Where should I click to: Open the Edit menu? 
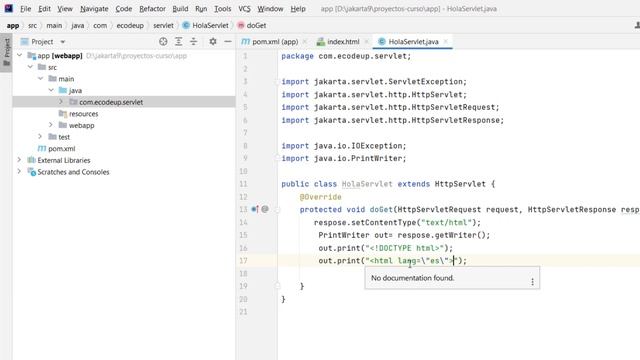click(x=44, y=9)
